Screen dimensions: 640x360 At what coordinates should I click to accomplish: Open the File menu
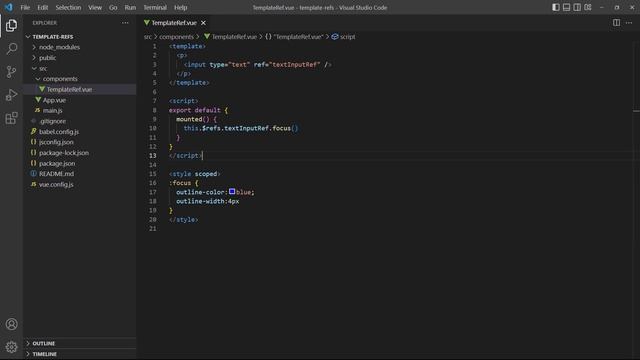(25, 7)
